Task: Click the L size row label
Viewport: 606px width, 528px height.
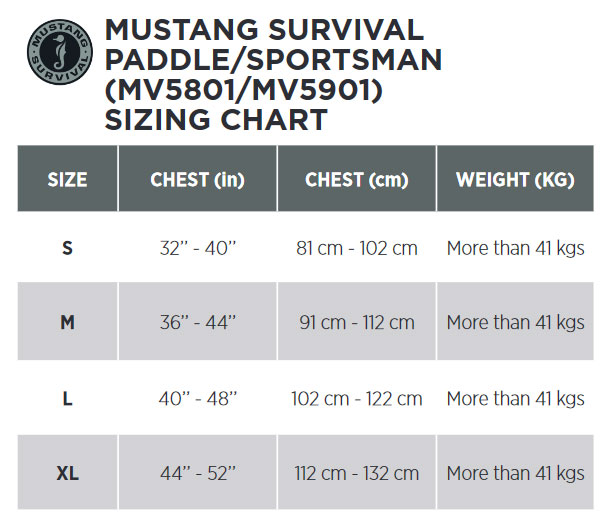Action: pos(67,399)
